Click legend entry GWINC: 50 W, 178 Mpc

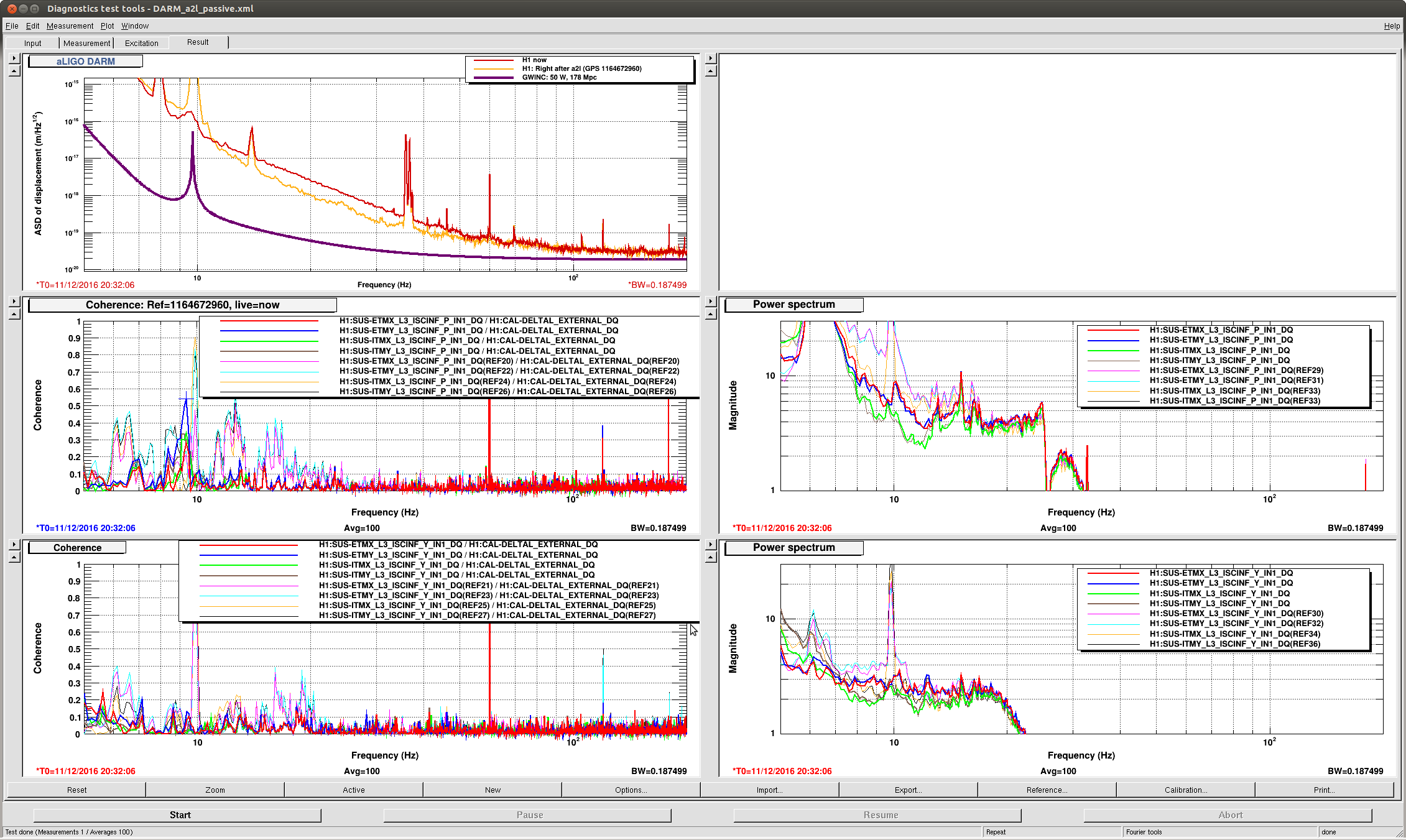pos(559,78)
